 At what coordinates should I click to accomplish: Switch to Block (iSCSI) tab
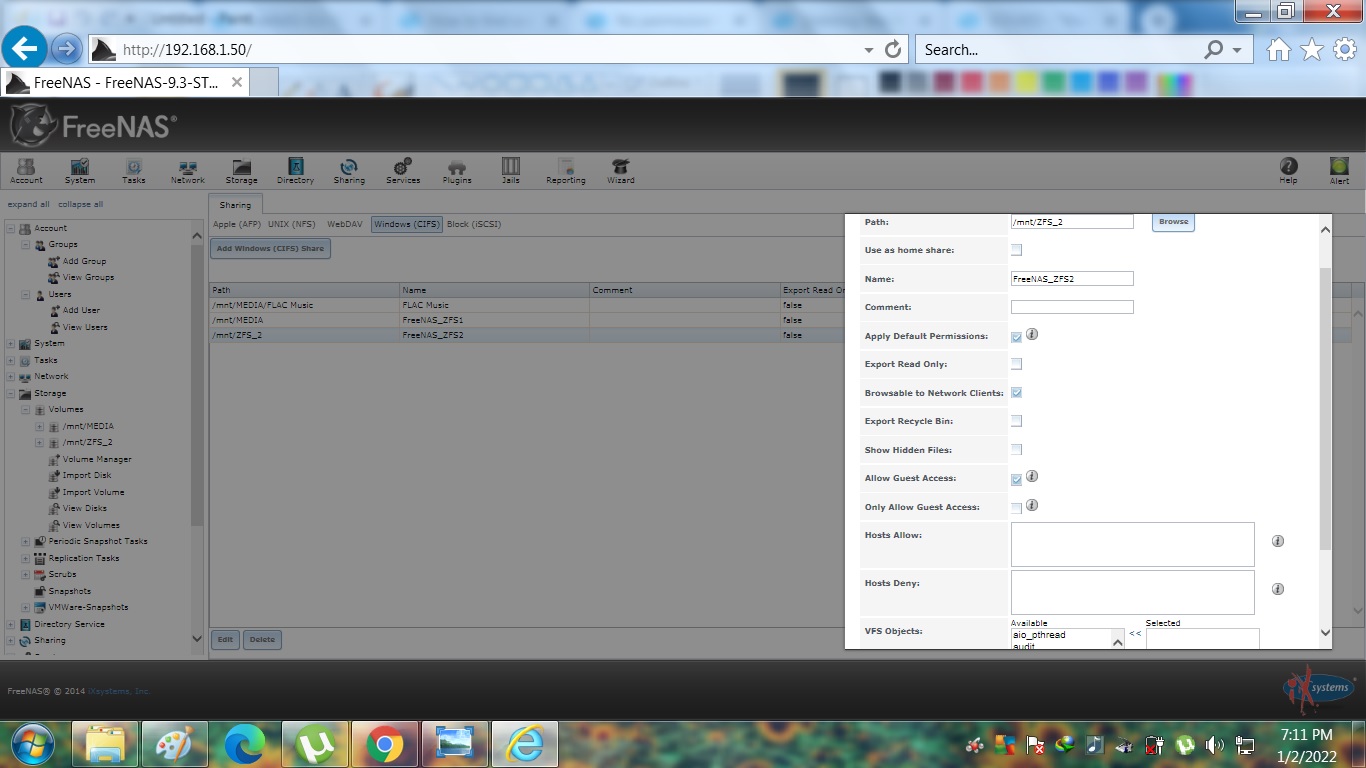tap(474, 224)
